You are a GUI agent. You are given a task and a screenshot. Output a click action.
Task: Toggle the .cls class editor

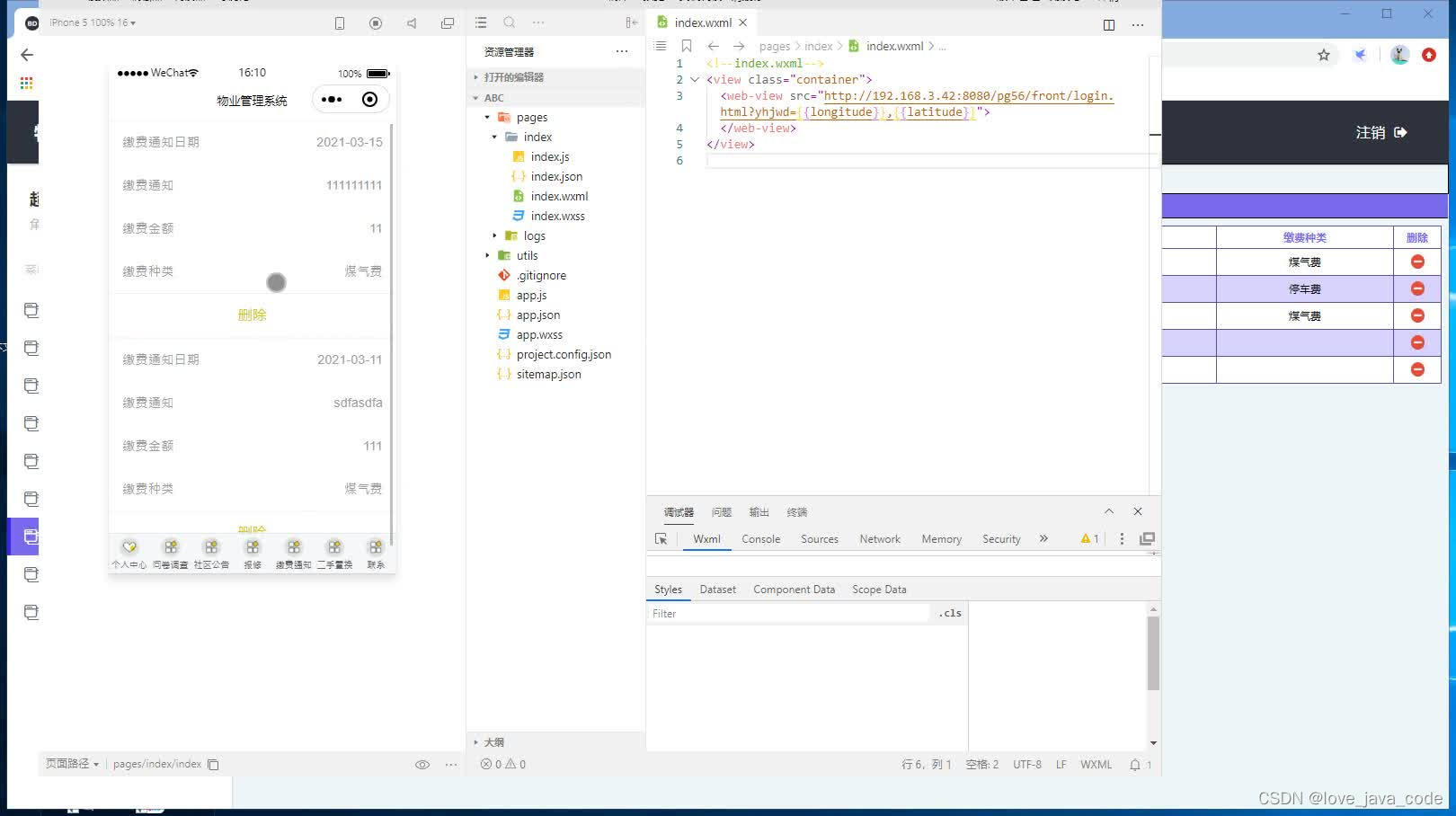[950, 614]
